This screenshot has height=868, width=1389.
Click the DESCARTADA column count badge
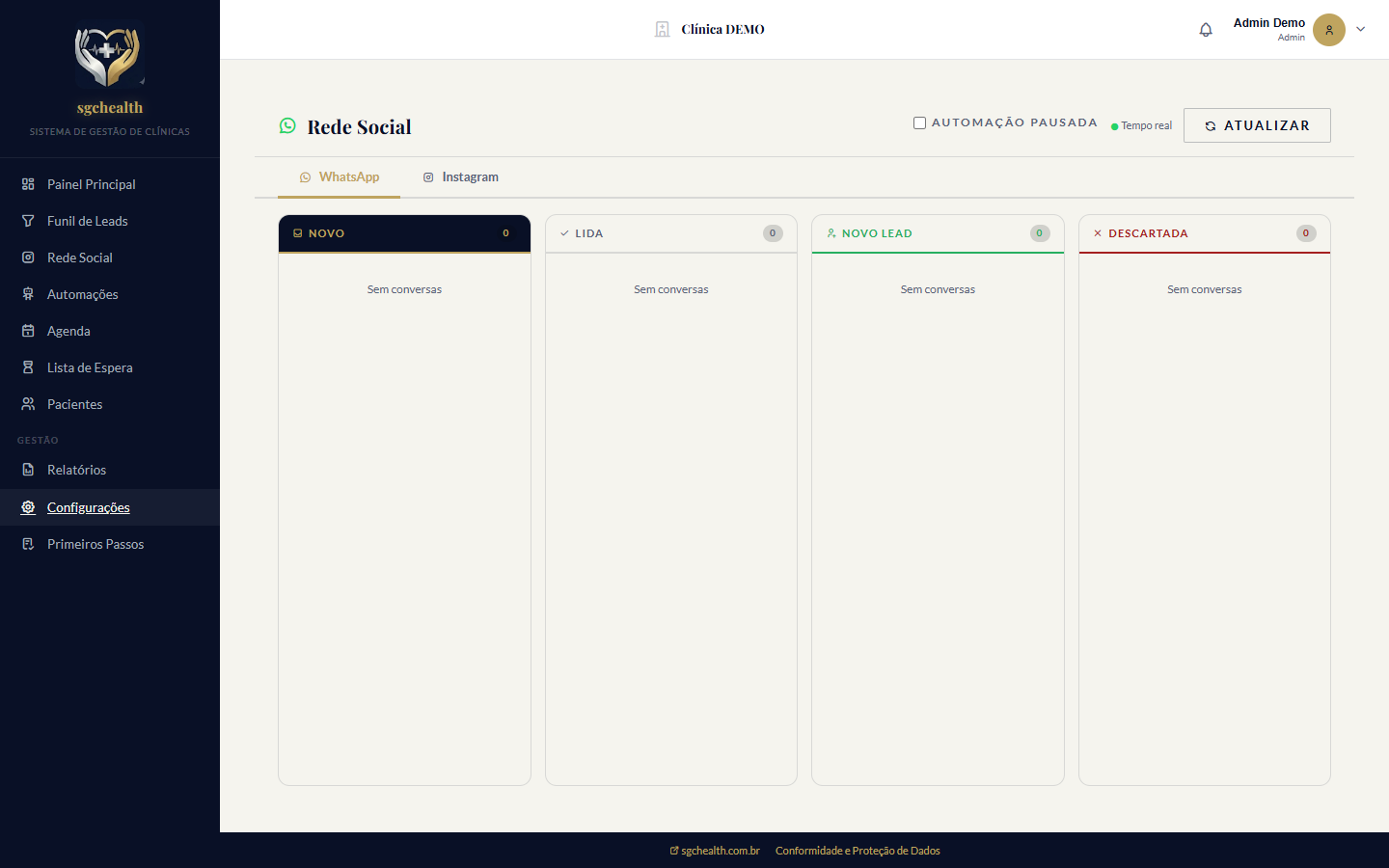click(x=1306, y=233)
